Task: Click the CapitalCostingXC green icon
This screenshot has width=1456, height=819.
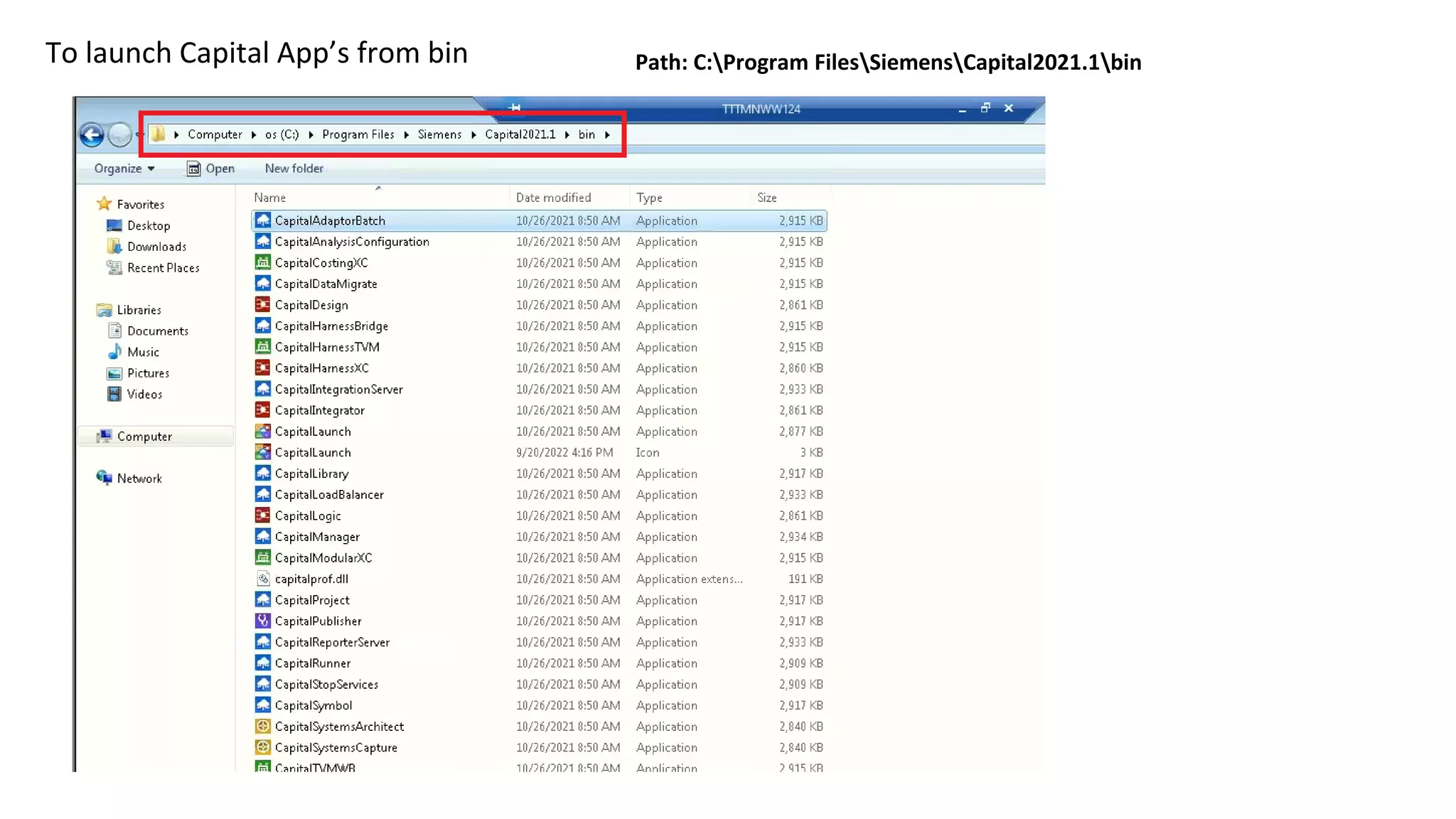Action: pos(263,262)
